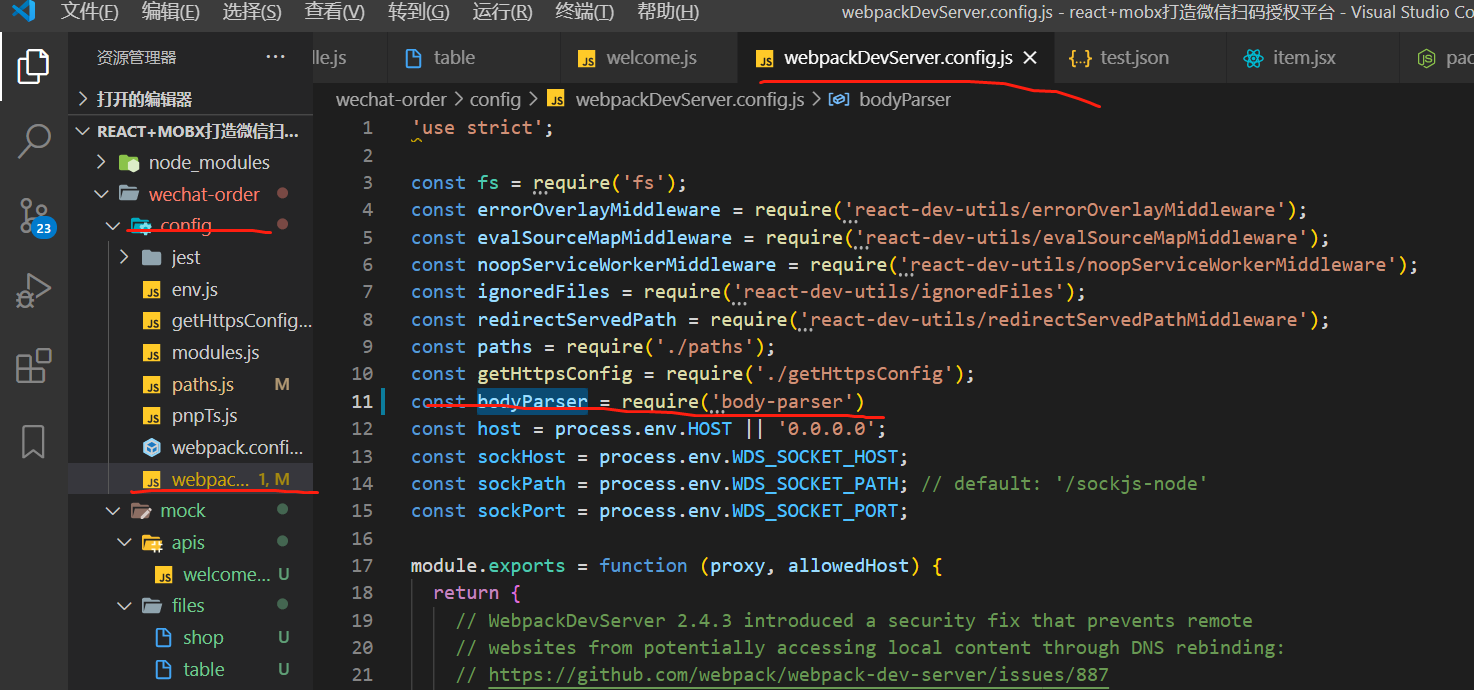Click bodyParser symbol icon in breadcrumb
The width and height of the screenshot is (1474, 690).
(x=840, y=99)
